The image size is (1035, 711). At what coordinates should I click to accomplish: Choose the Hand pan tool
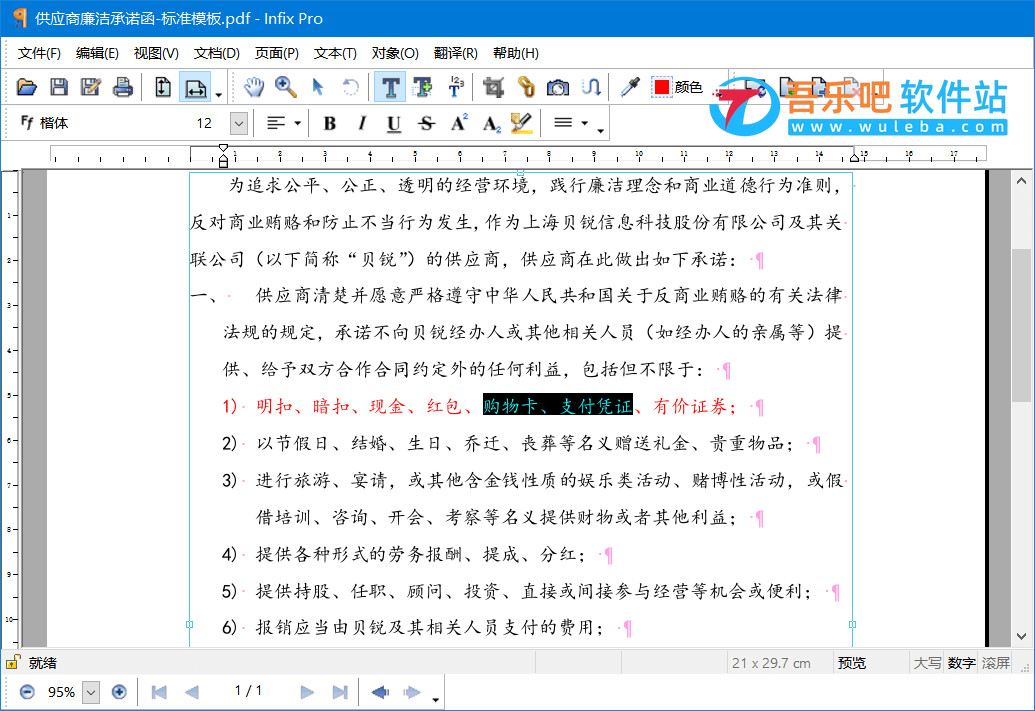[253, 87]
